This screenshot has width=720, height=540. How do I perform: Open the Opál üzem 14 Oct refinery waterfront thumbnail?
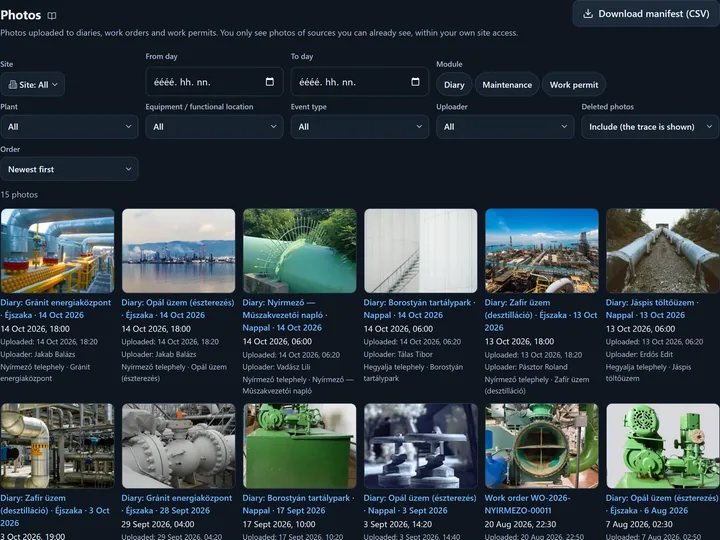coord(178,251)
